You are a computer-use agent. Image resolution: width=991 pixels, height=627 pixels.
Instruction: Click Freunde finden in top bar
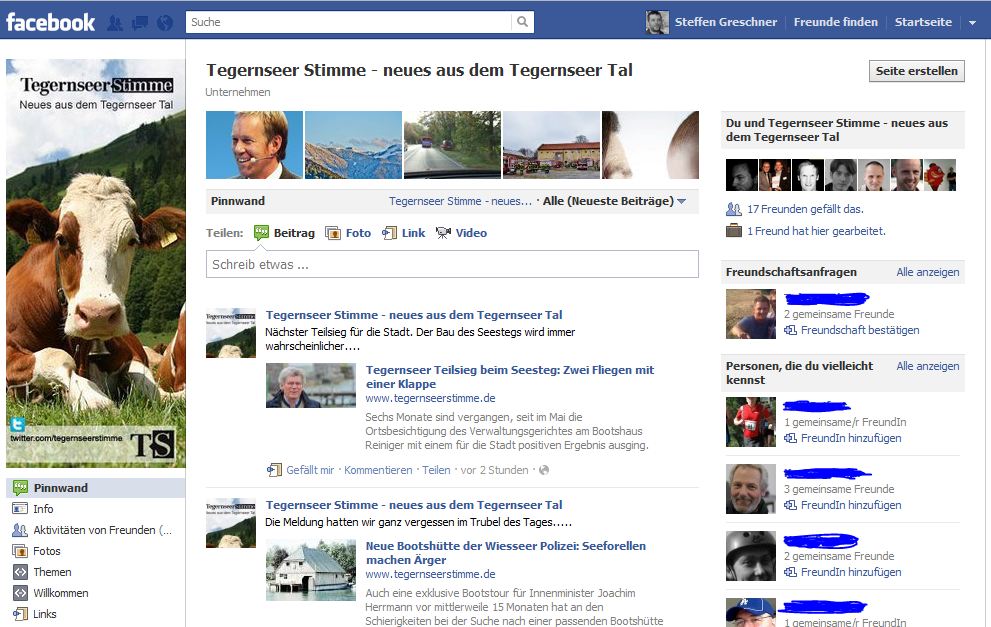[836, 22]
